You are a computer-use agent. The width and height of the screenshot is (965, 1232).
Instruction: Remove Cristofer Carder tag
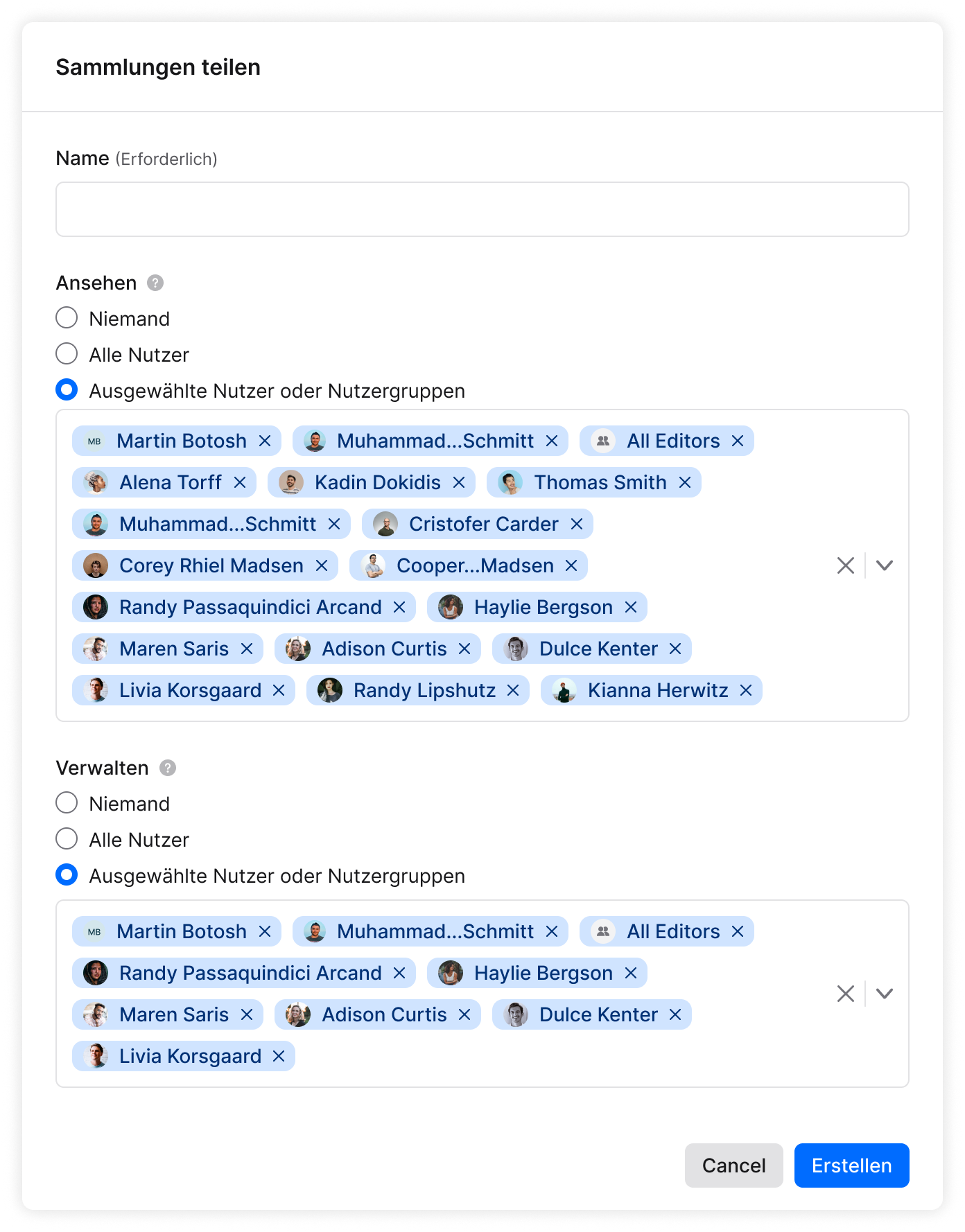click(x=577, y=524)
